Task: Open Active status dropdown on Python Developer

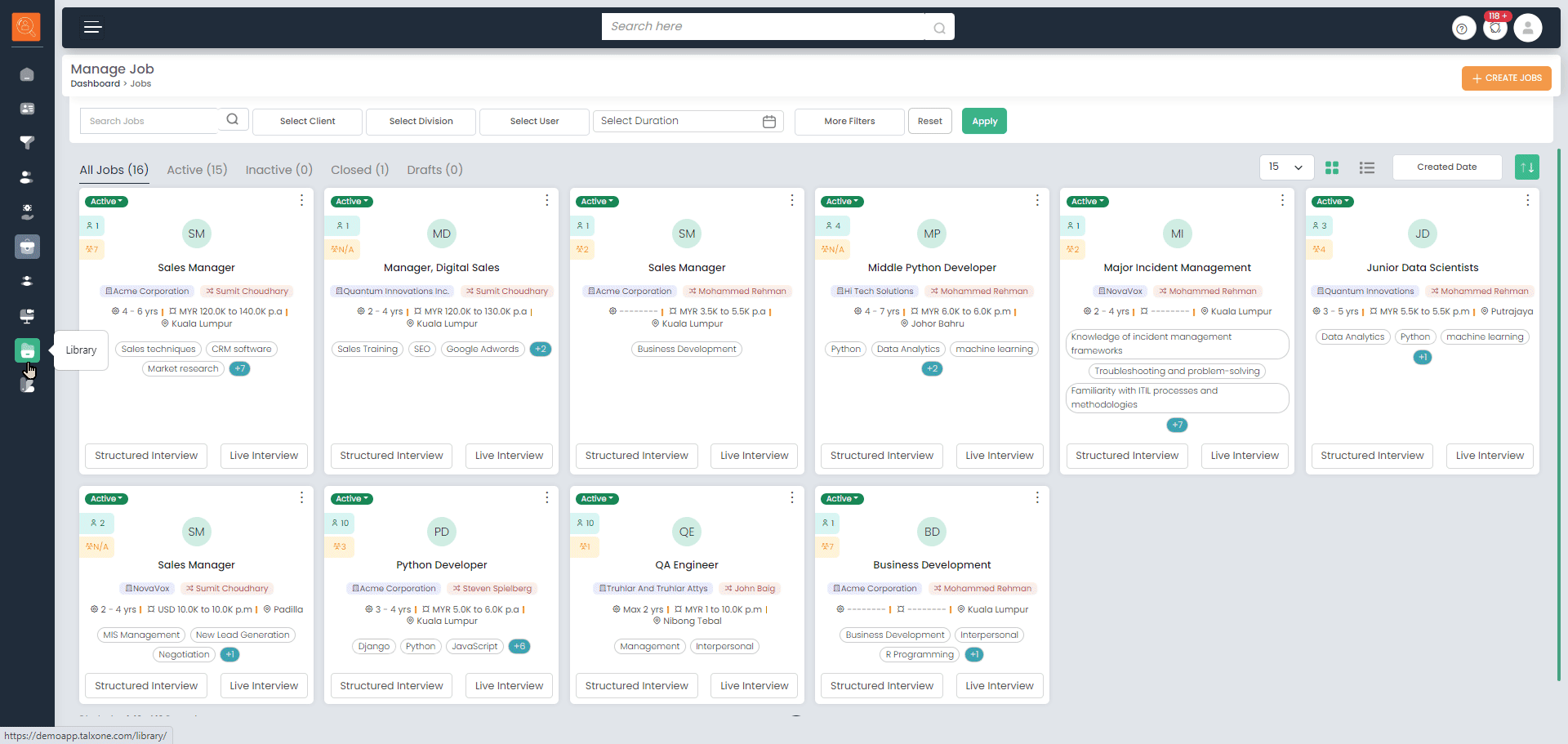Action: (352, 499)
